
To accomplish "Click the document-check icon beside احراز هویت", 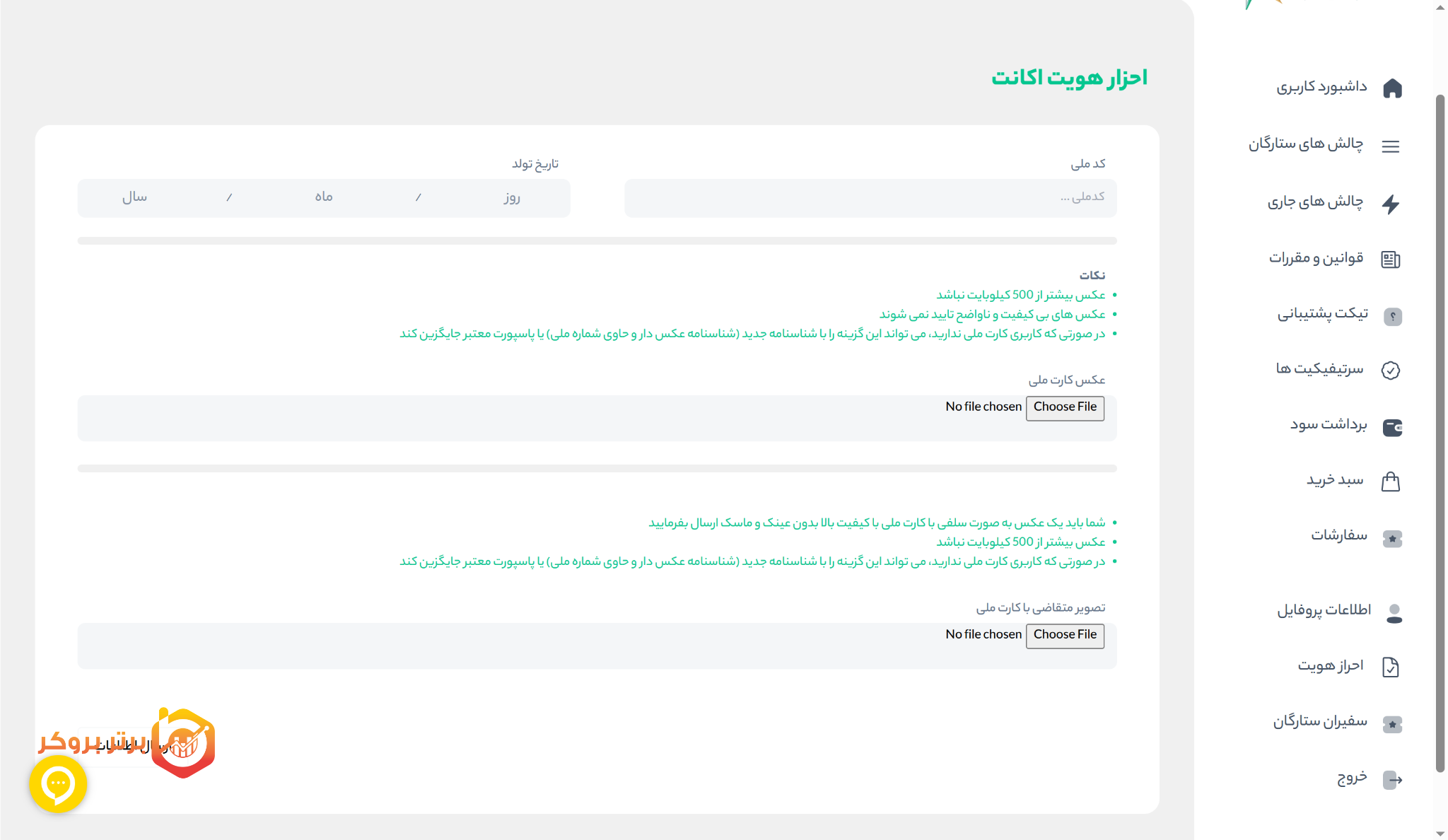I will (1391, 667).
